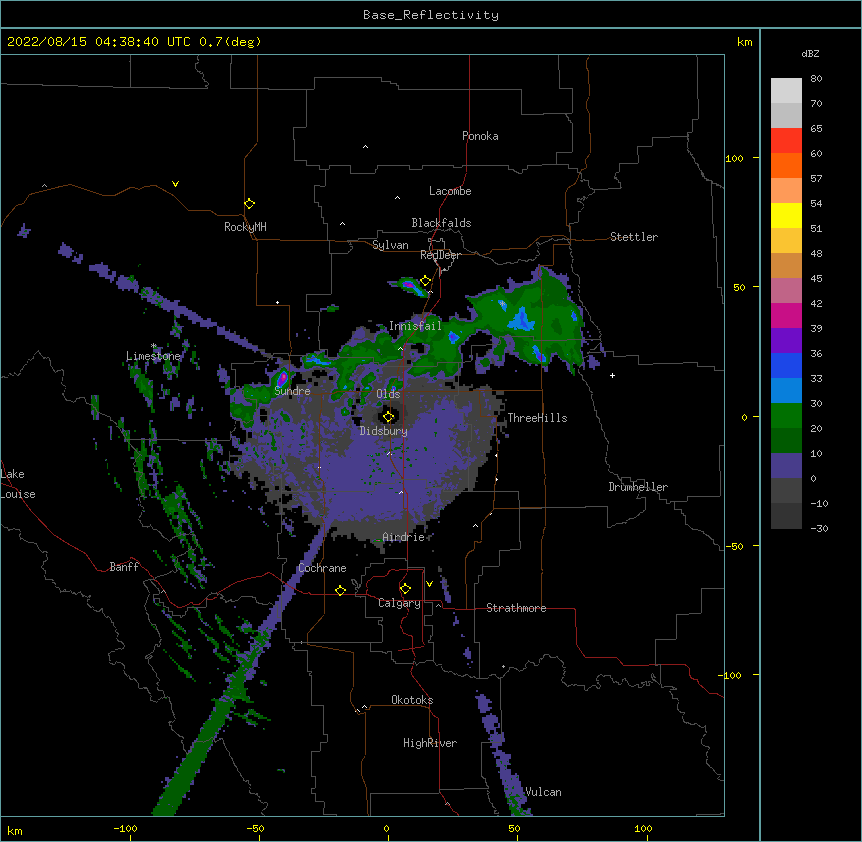Image resolution: width=862 pixels, height=842 pixels.
Task: Click the Lacombe city label
Action: (450, 191)
